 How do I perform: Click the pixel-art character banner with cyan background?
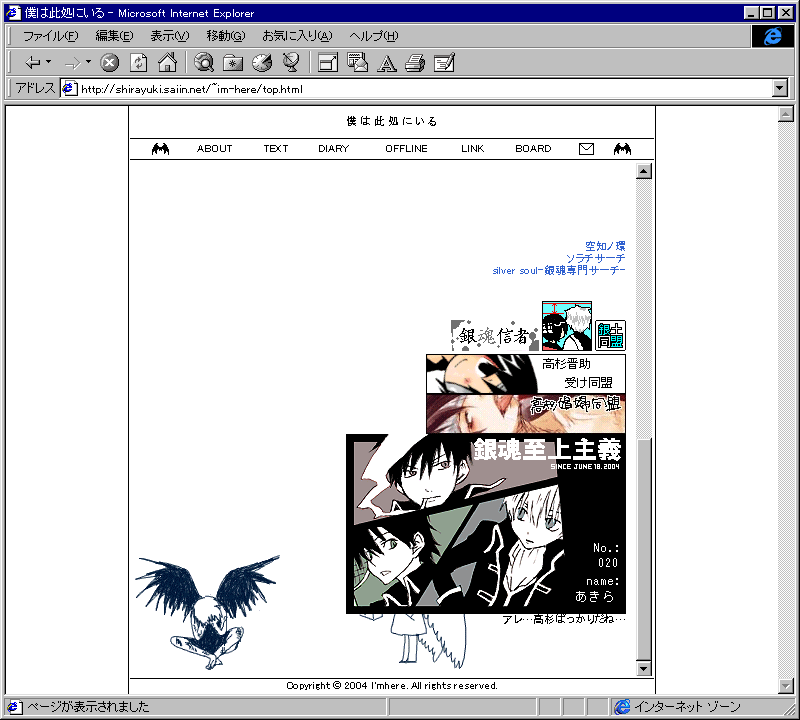(567, 326)
